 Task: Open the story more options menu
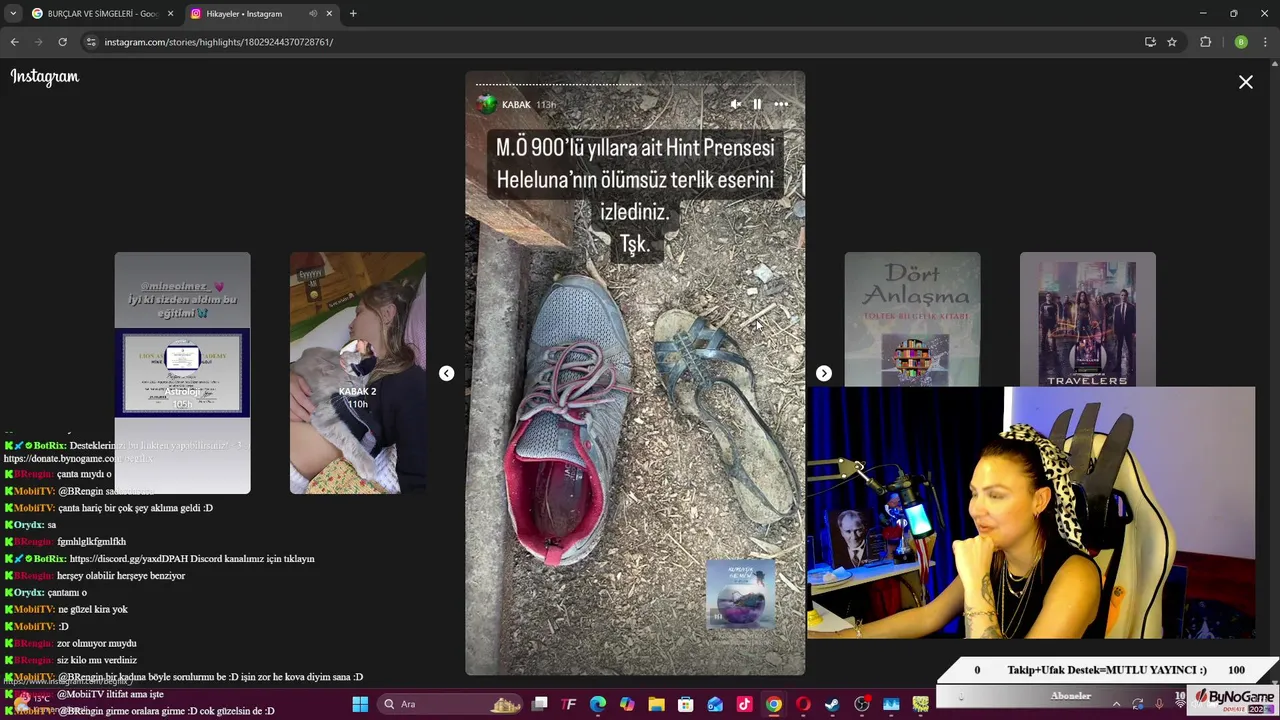[x=781, y=104]
